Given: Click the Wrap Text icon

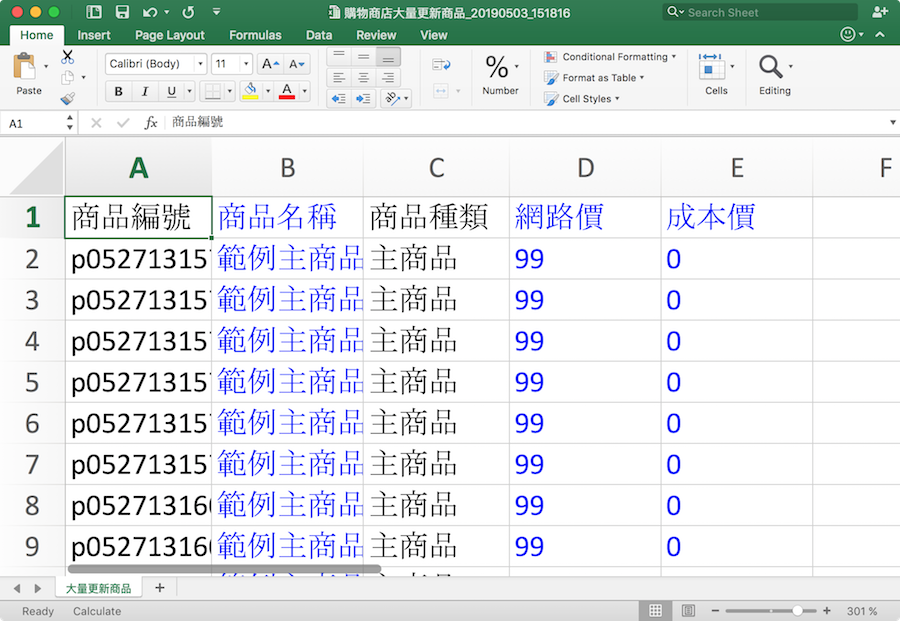Looking at the screenshot, I should click(x=441, y=64).
